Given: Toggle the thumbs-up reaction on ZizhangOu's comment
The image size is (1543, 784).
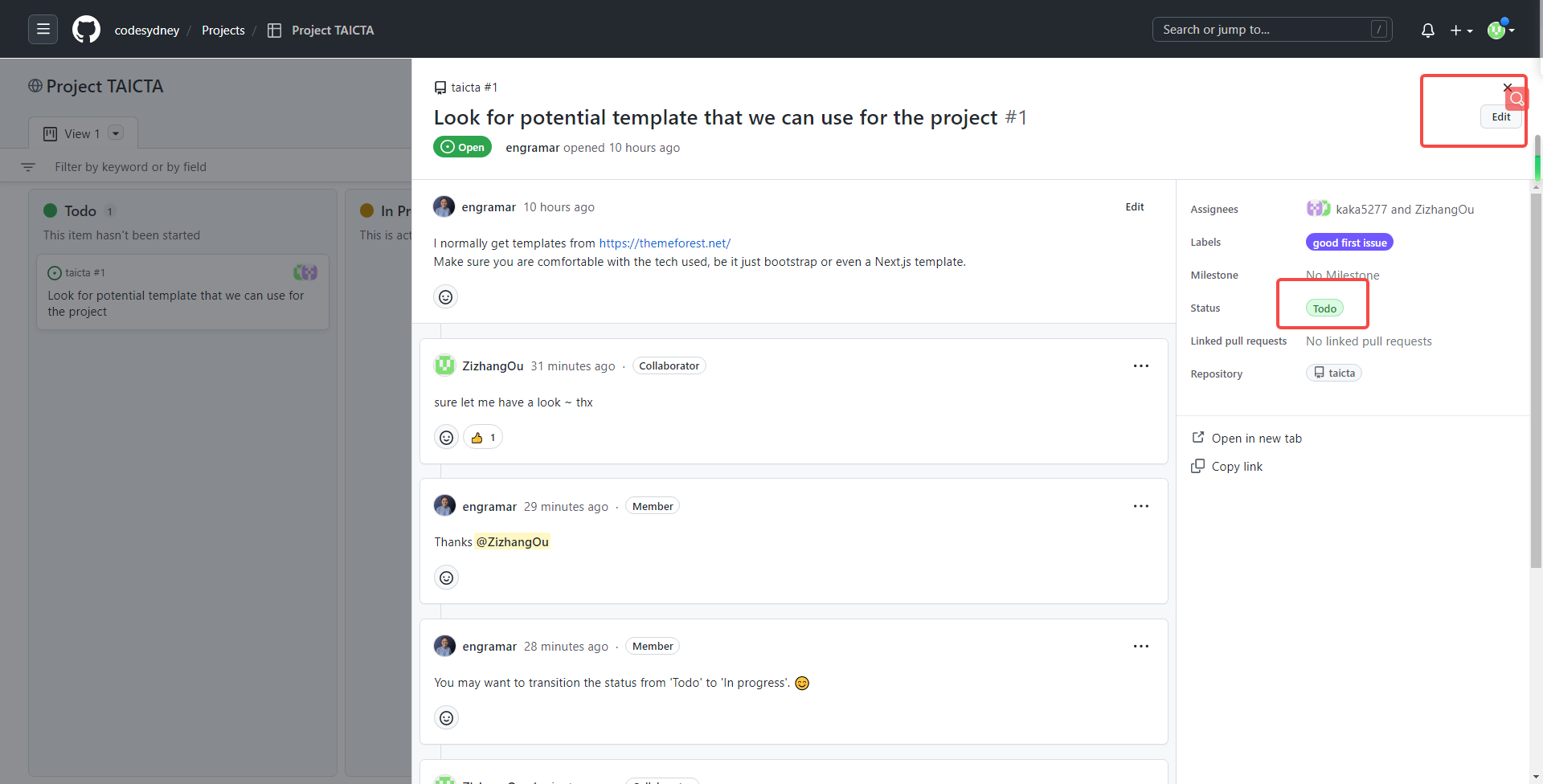Looking at the screenshot, I should pyautogui.click(x=482, y=437).
